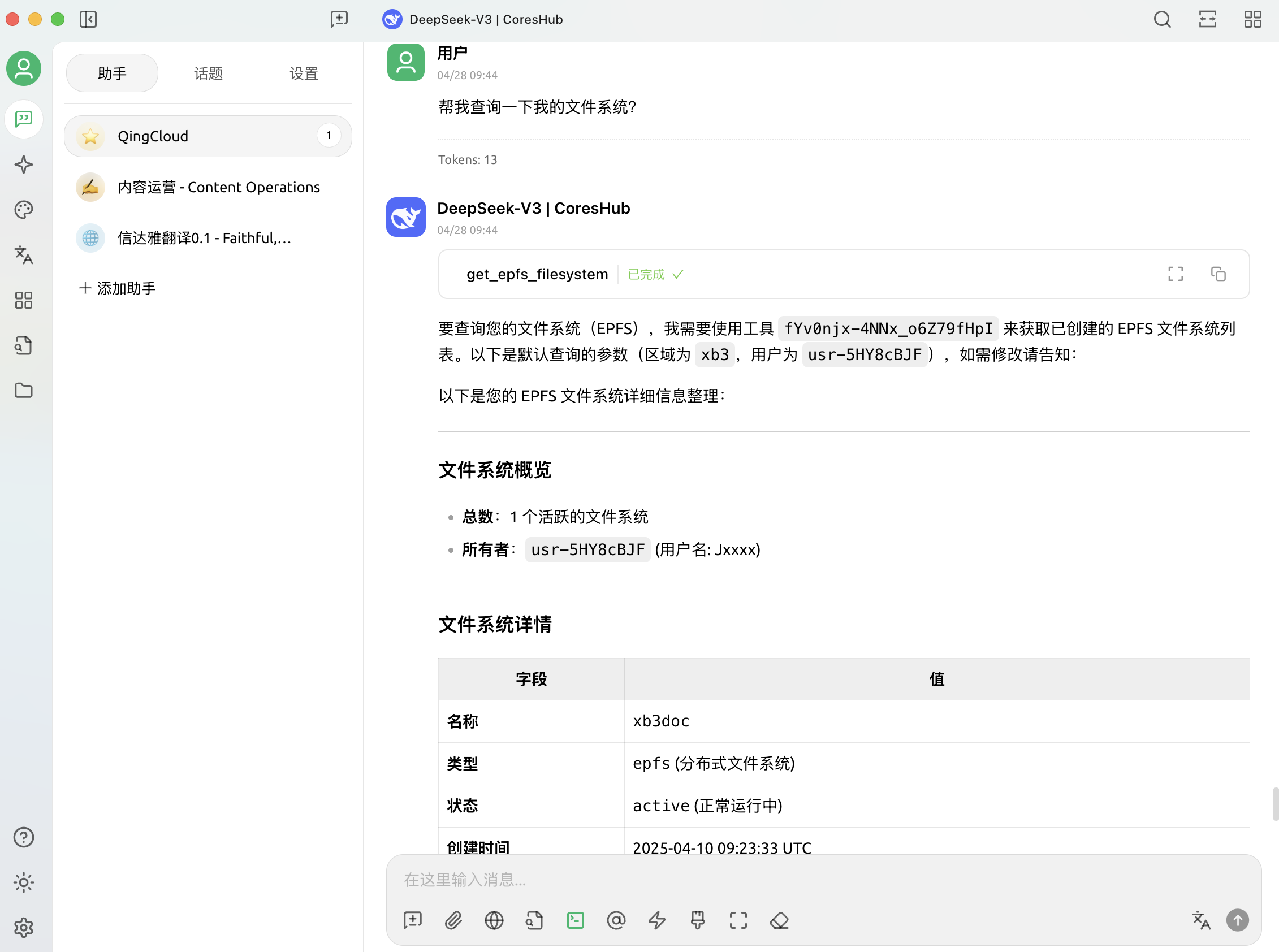1279x952 pixels.
Task: Click the xb3doc table cell
Action: click(x=936, y=721)
